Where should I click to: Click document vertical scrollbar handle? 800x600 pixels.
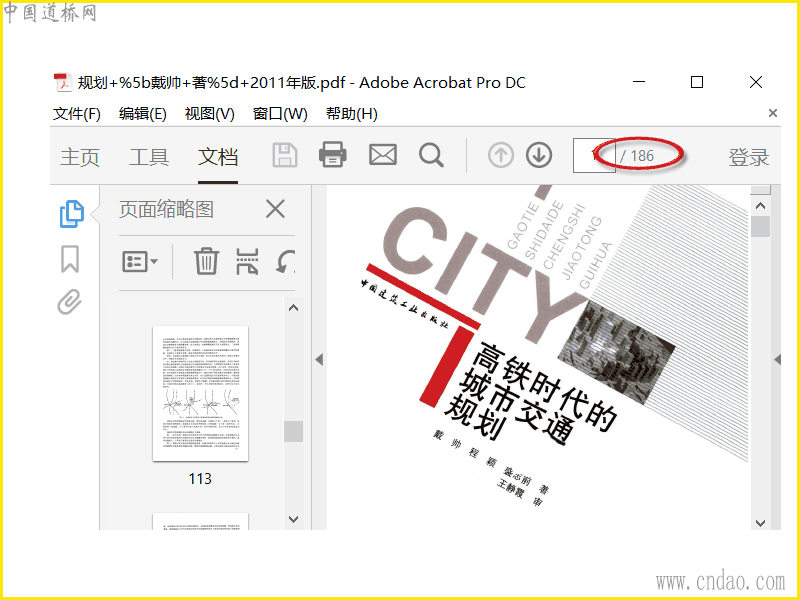coord(760,226)
